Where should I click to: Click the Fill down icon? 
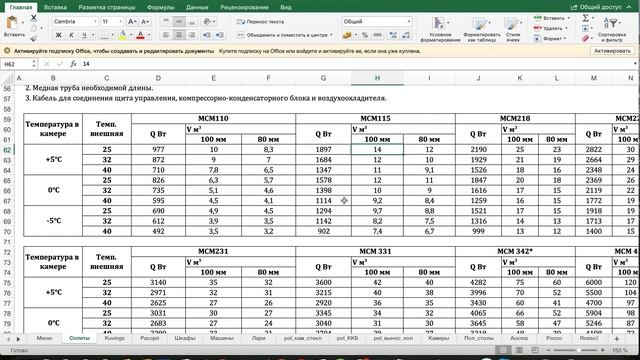(585, 28)
